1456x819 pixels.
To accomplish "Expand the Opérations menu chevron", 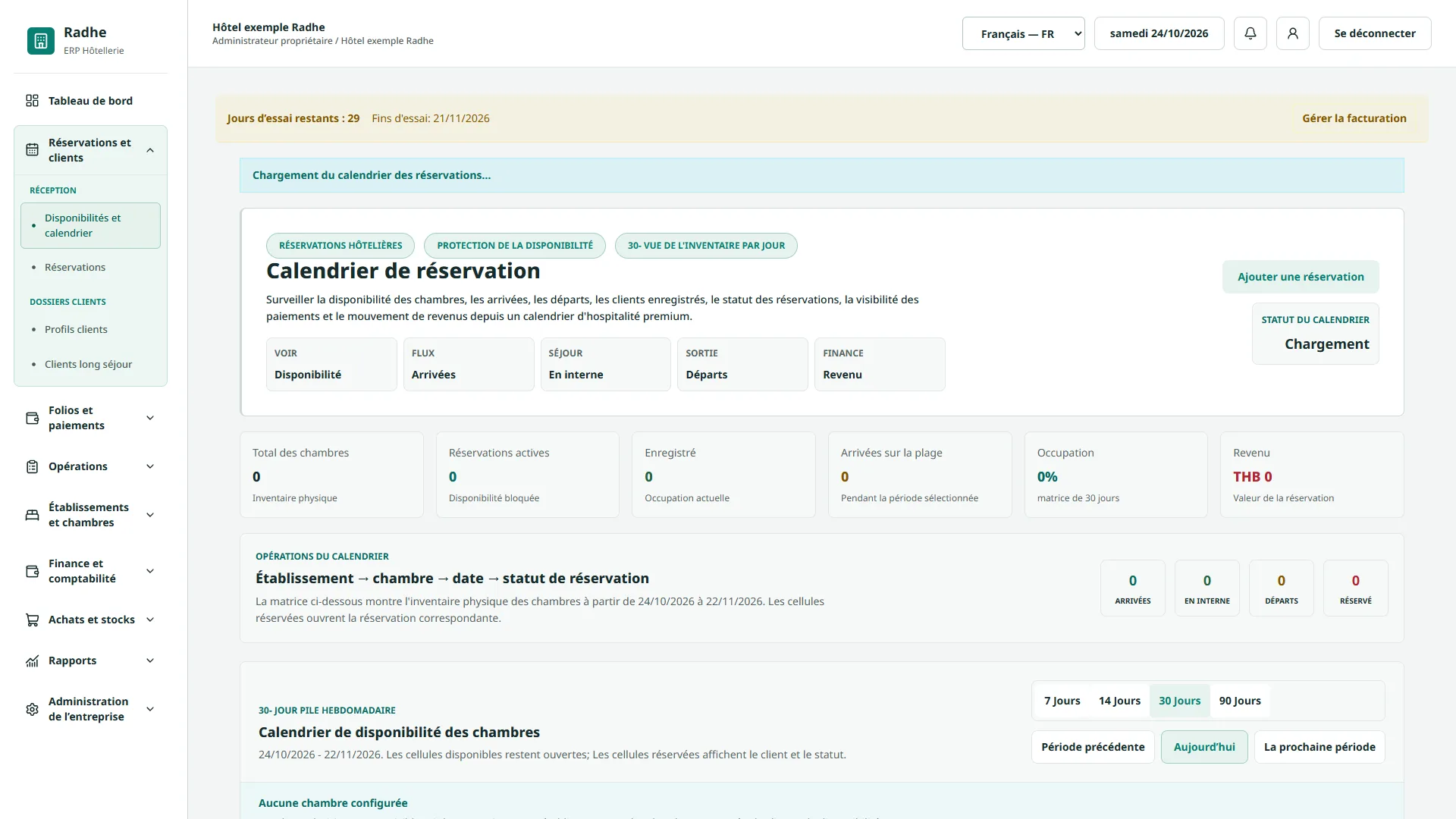I will pyautogui.click(x=150, y=466).
